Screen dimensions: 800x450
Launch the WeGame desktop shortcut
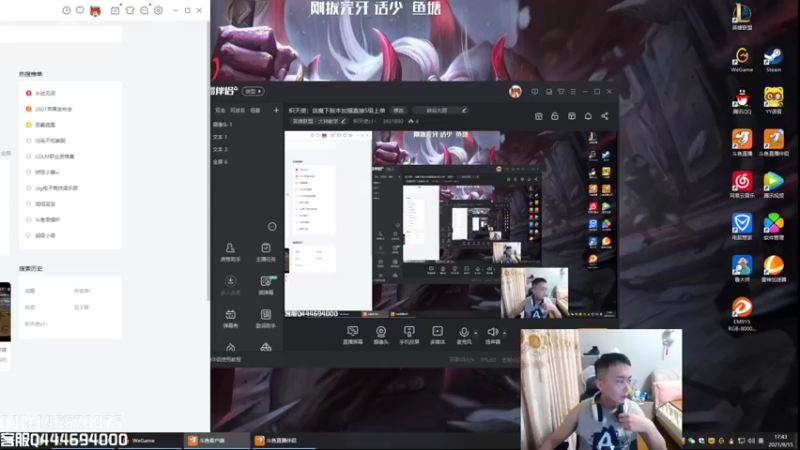pyautogui.click(x=742, y=60)
